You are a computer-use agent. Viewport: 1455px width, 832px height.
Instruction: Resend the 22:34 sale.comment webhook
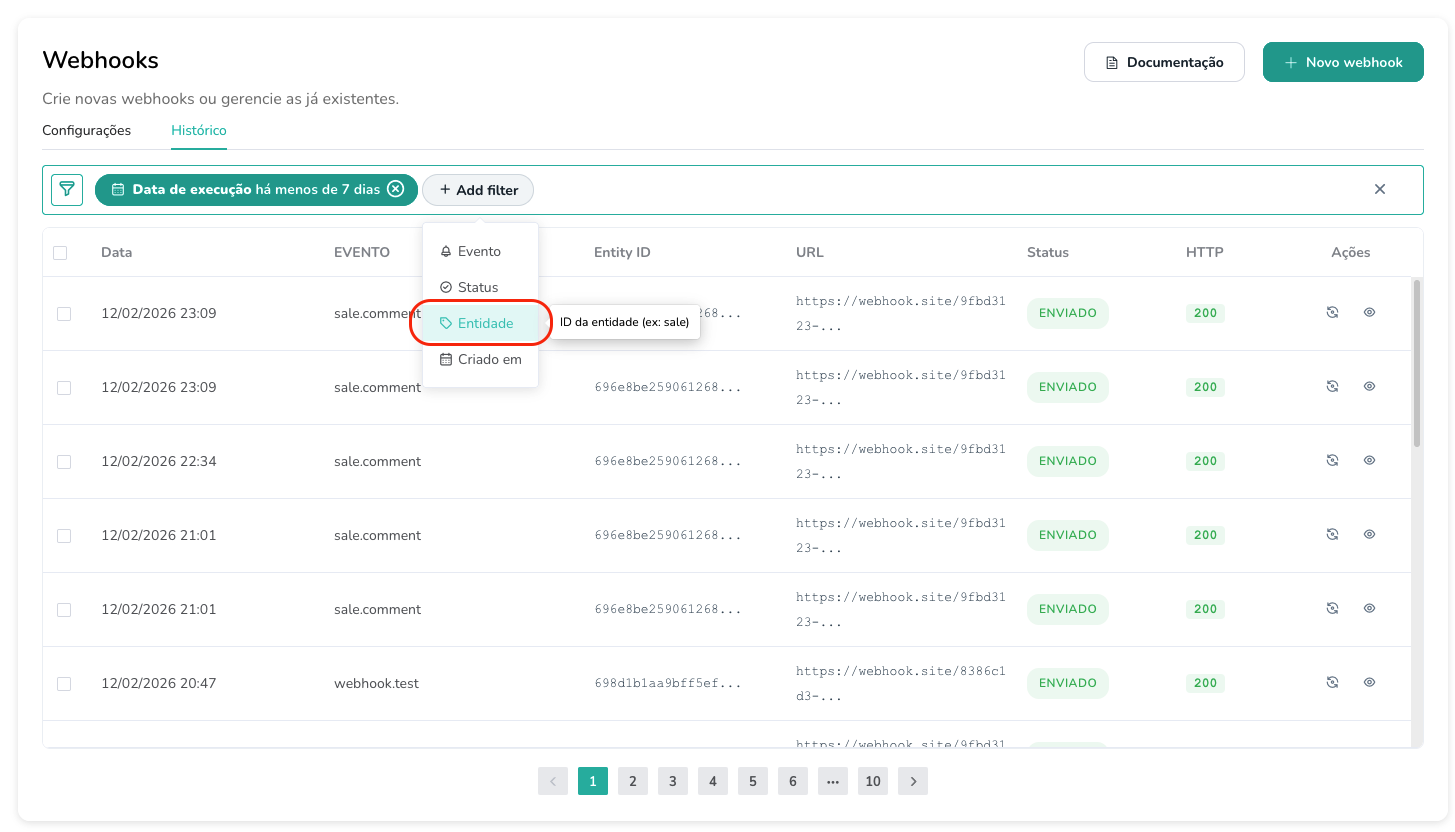[x=1332, y=461]
